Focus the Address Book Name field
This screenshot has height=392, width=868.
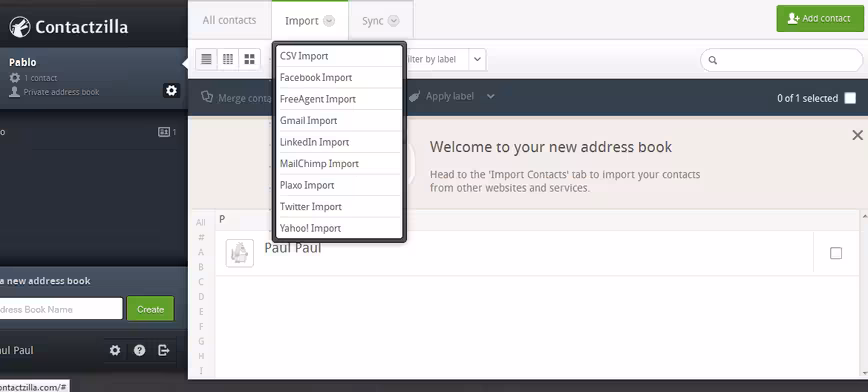pos(61,309)
